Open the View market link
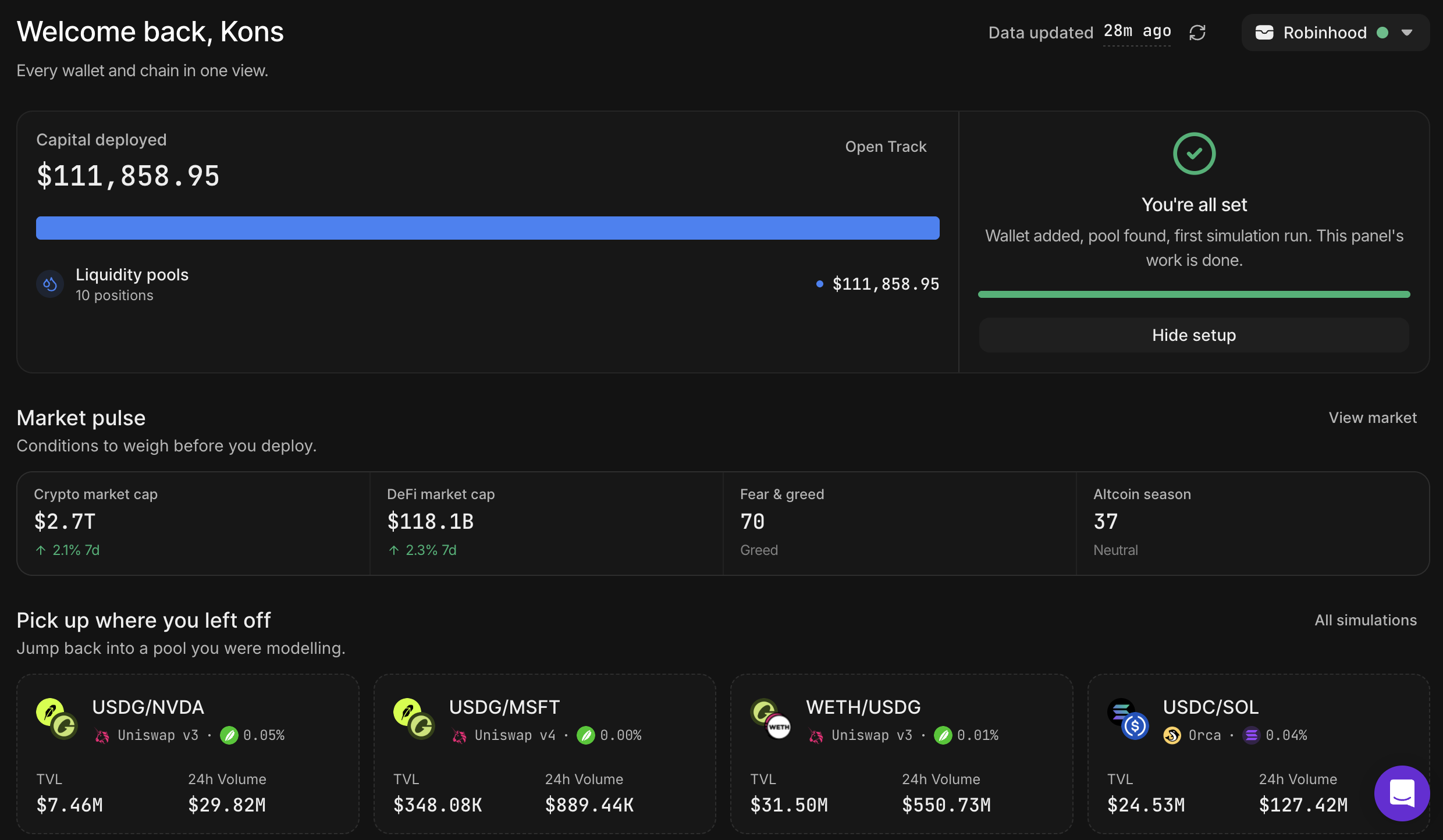The height and width of the screenshot is (840, 1443). pos(1373,418)
